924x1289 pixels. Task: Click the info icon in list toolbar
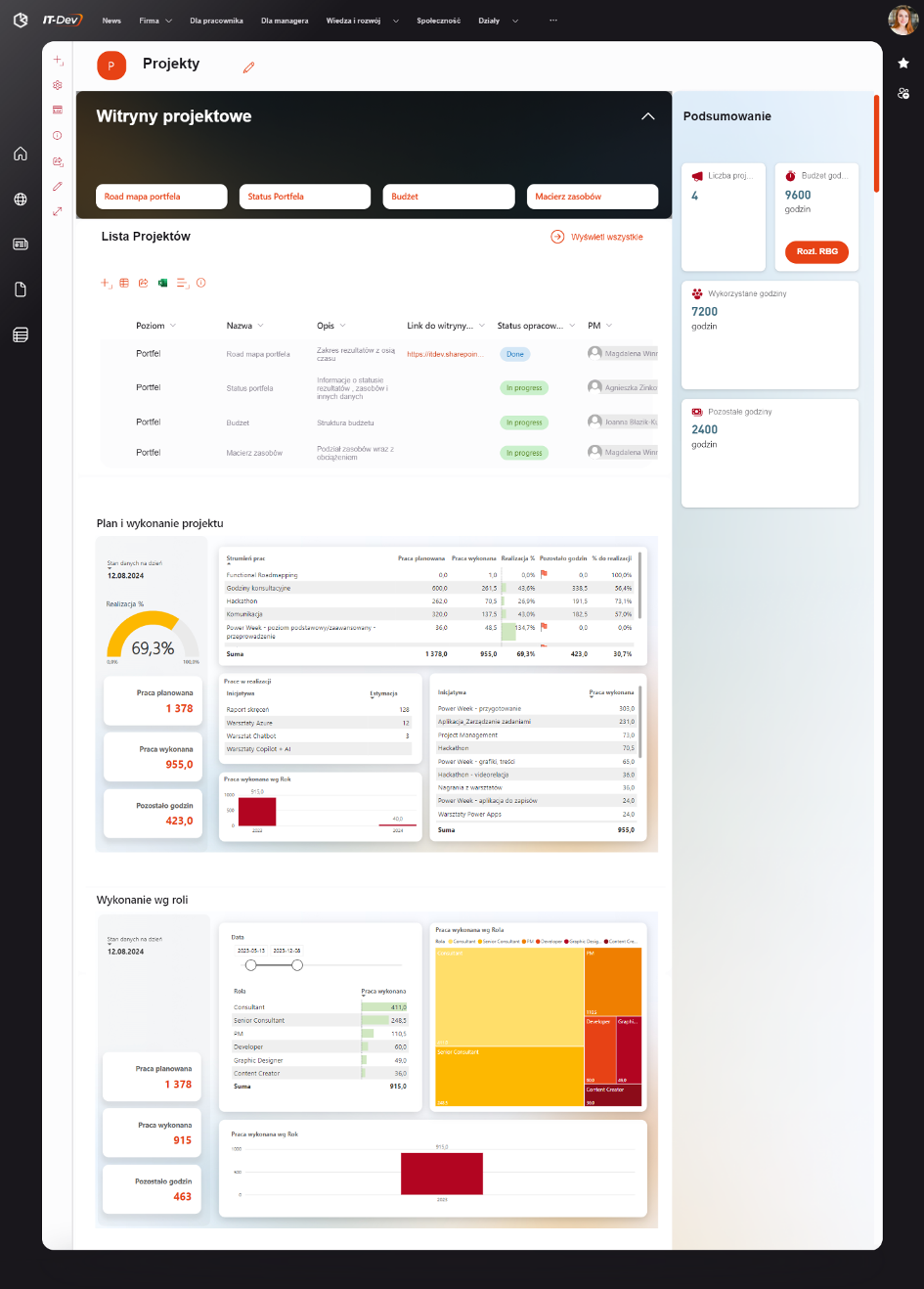point(201,283)
